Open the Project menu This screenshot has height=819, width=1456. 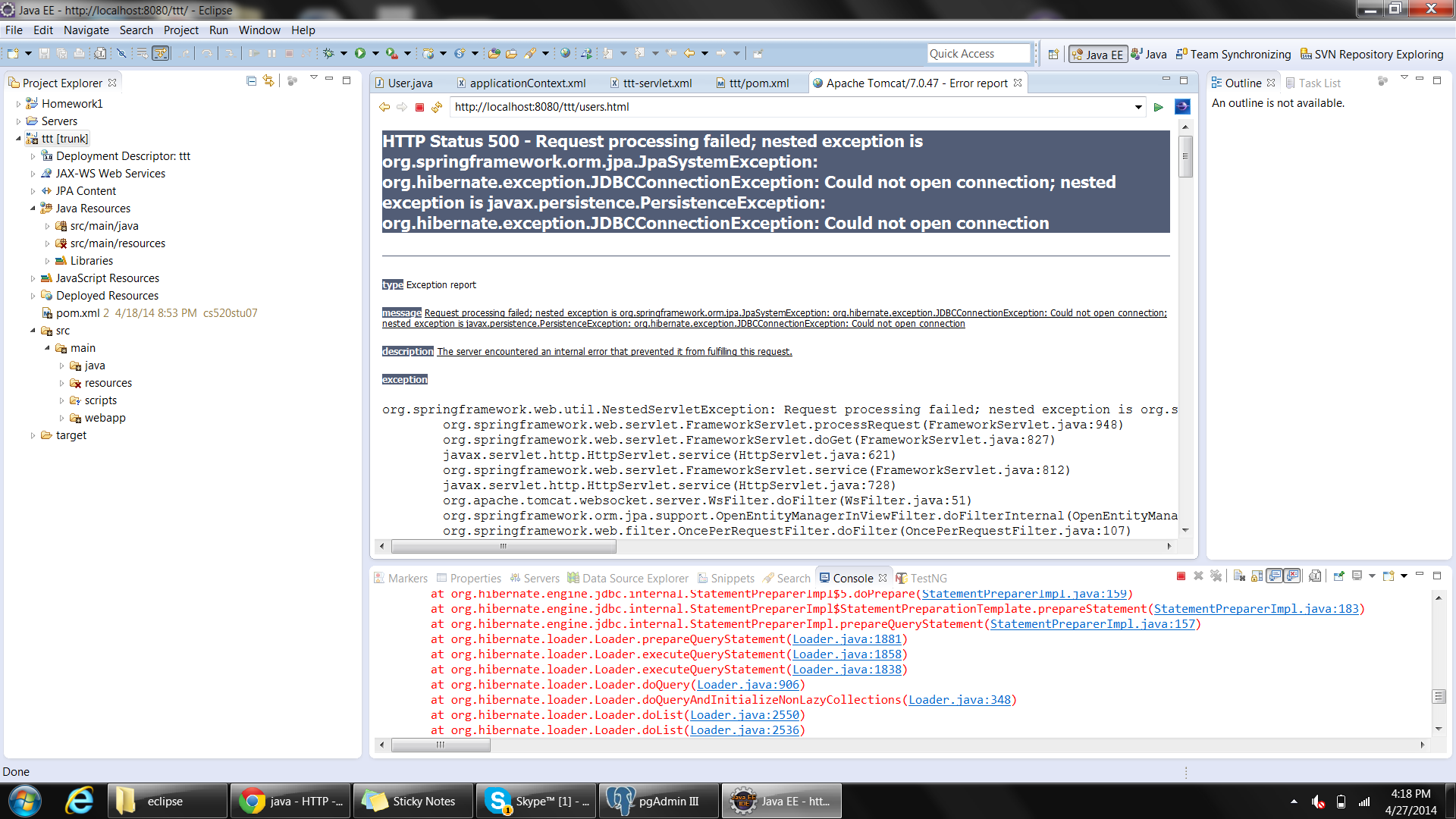(x=180, y=30)
